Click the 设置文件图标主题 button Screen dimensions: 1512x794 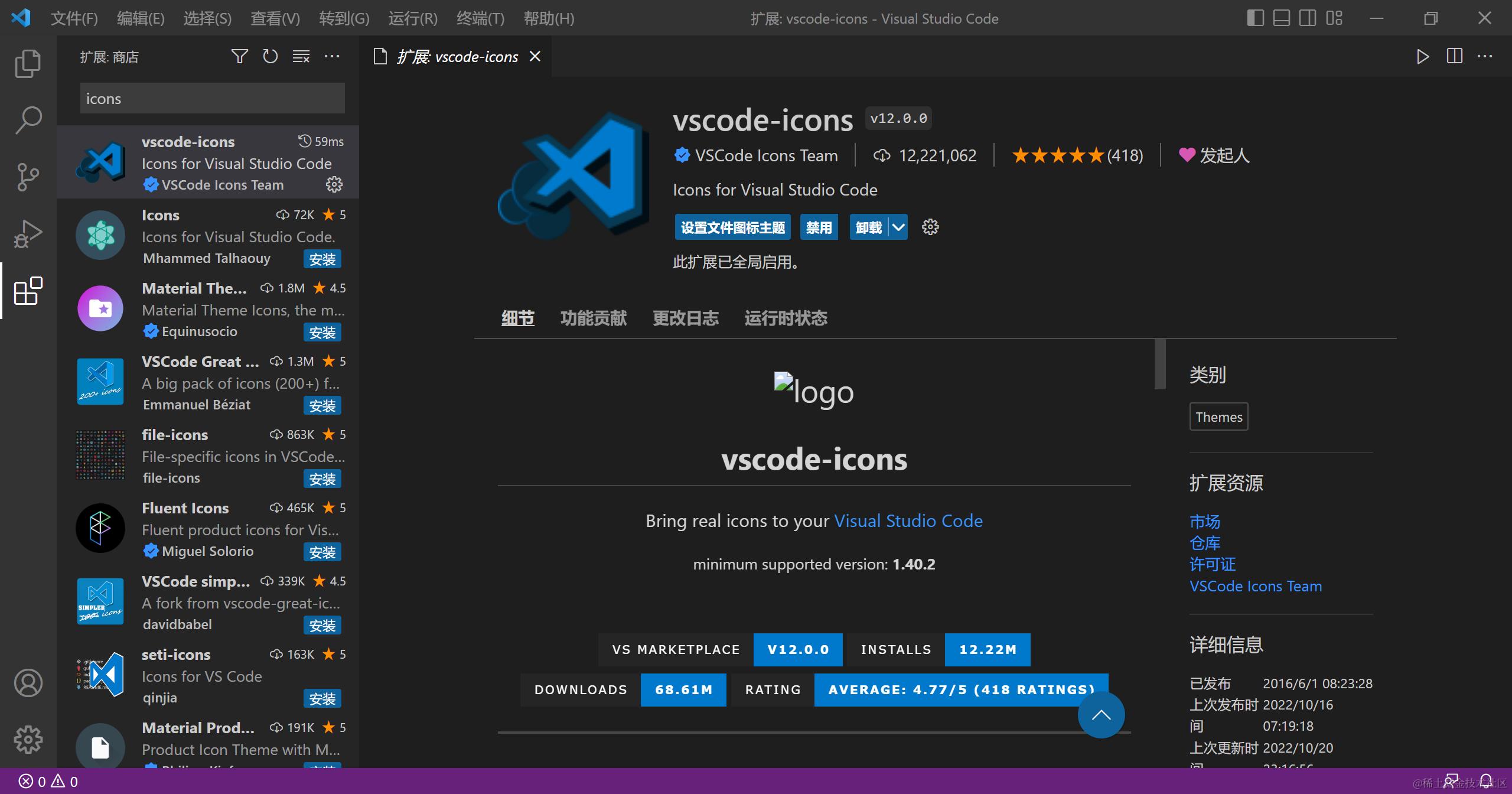(x=732, y=227)
